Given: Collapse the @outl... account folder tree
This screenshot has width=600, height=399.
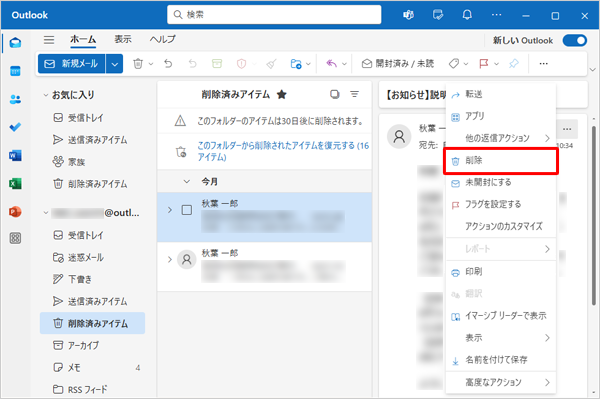Looking at the screenshot, I should [46, 213].
